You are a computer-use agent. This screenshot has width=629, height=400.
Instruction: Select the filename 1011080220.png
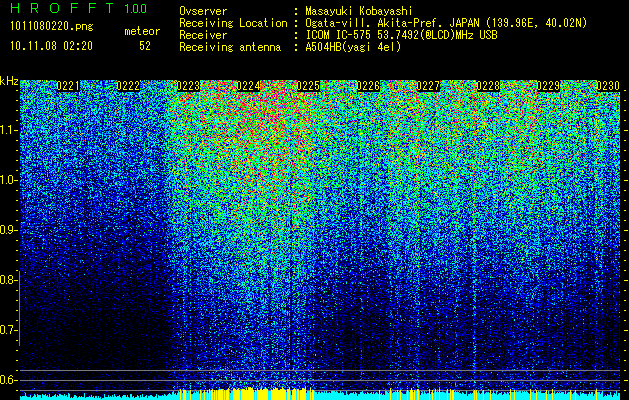pos(52,27)
